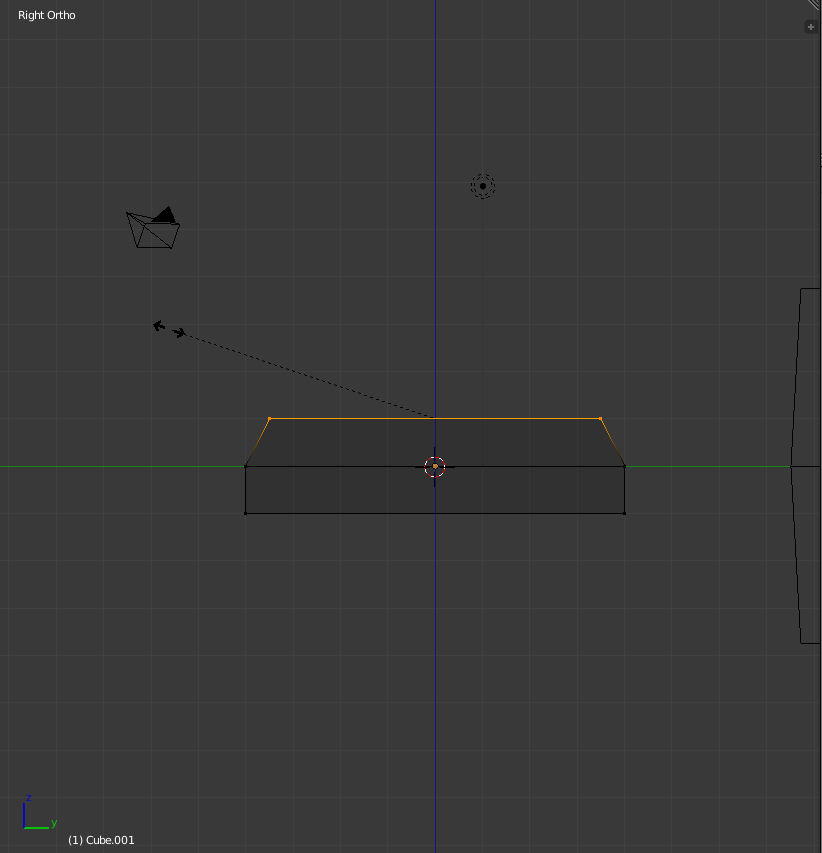Viewport: 822px width, 853px height.
Task: Click the 3D cursor at the cube's origin
Action: coord(435,467)
